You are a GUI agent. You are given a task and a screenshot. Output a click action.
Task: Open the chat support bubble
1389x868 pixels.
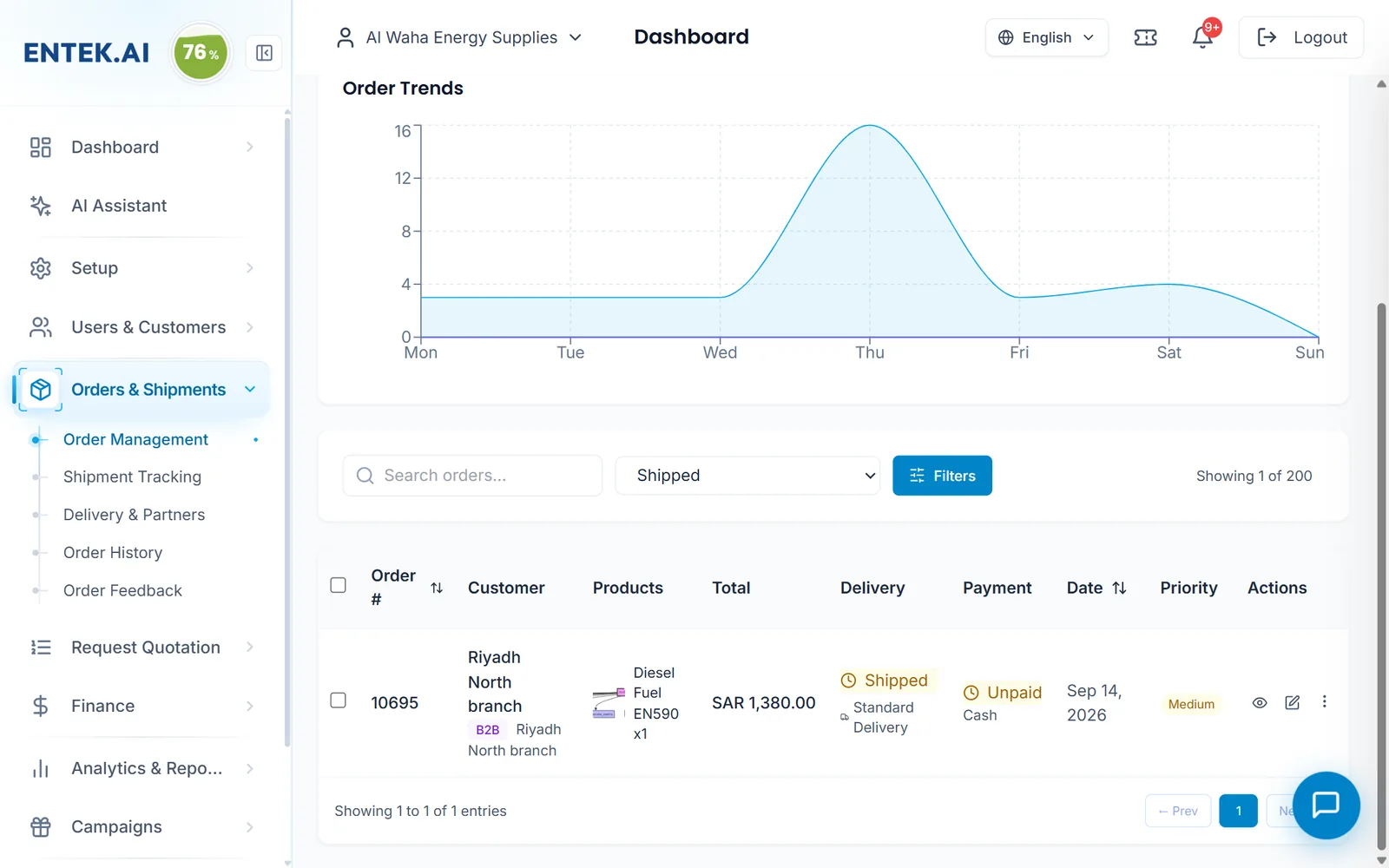point(1326,805)
